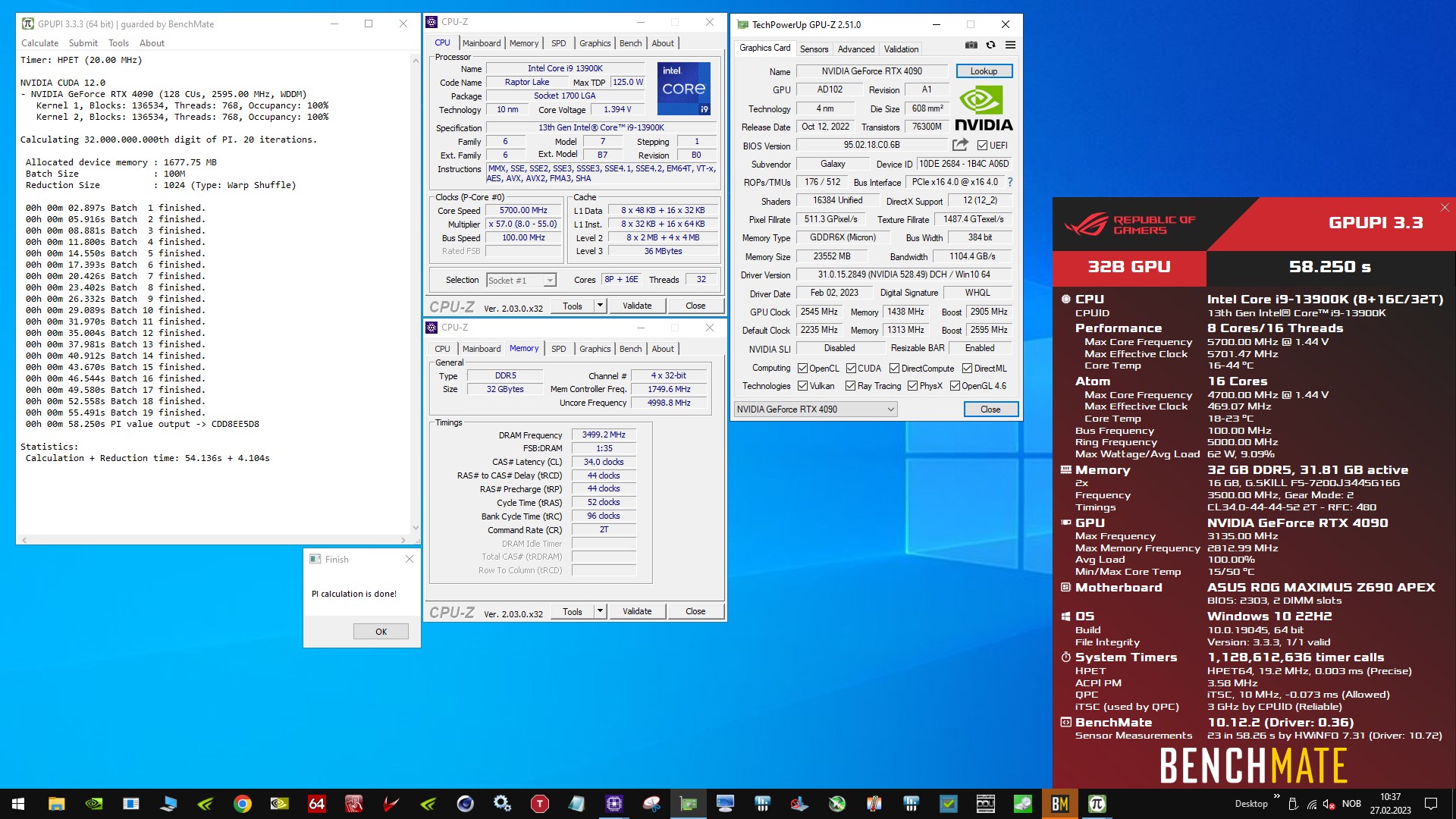The width and height of the screenshot is (1456, 819).
Task: Open the GPUPI Tools menu
Action: coord(118,43)
